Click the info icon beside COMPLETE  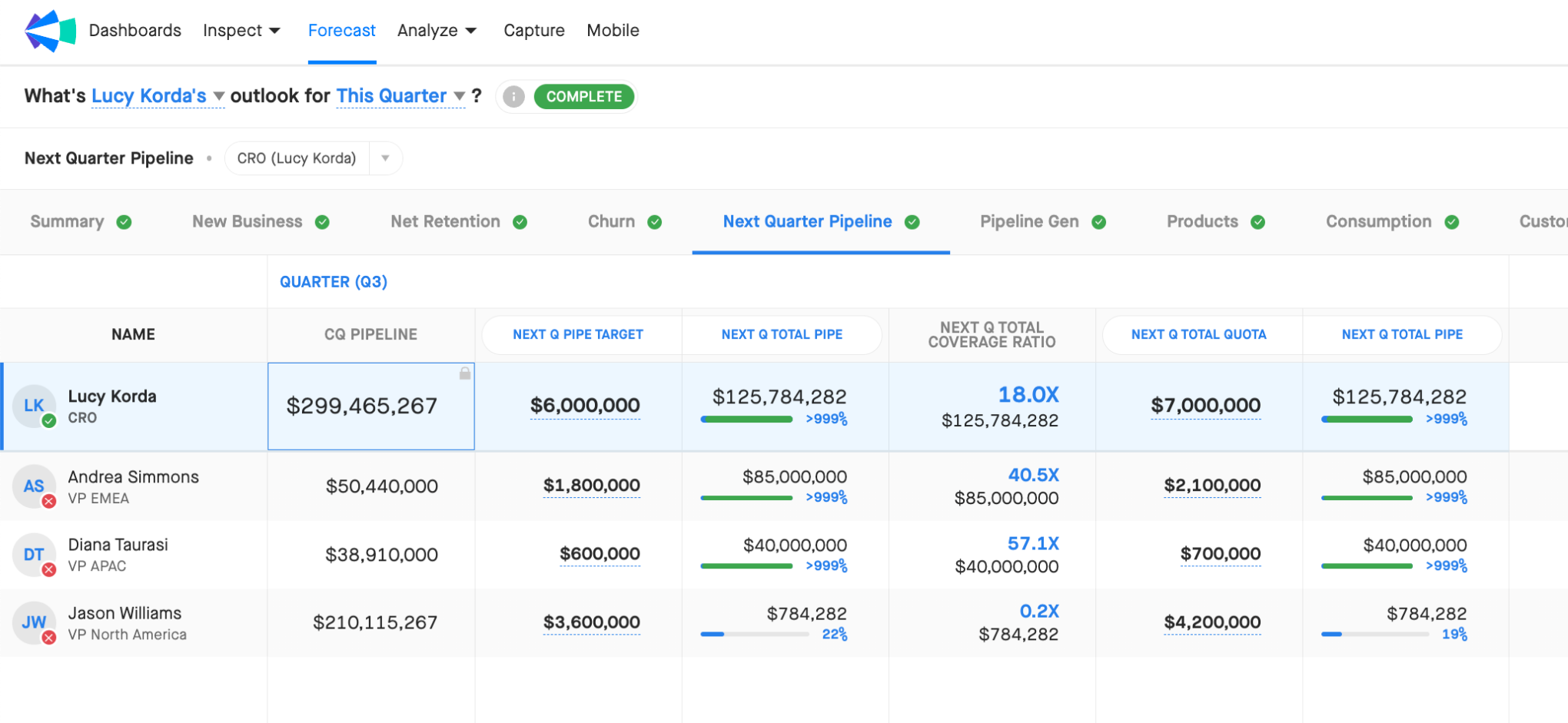pos(513,97)
